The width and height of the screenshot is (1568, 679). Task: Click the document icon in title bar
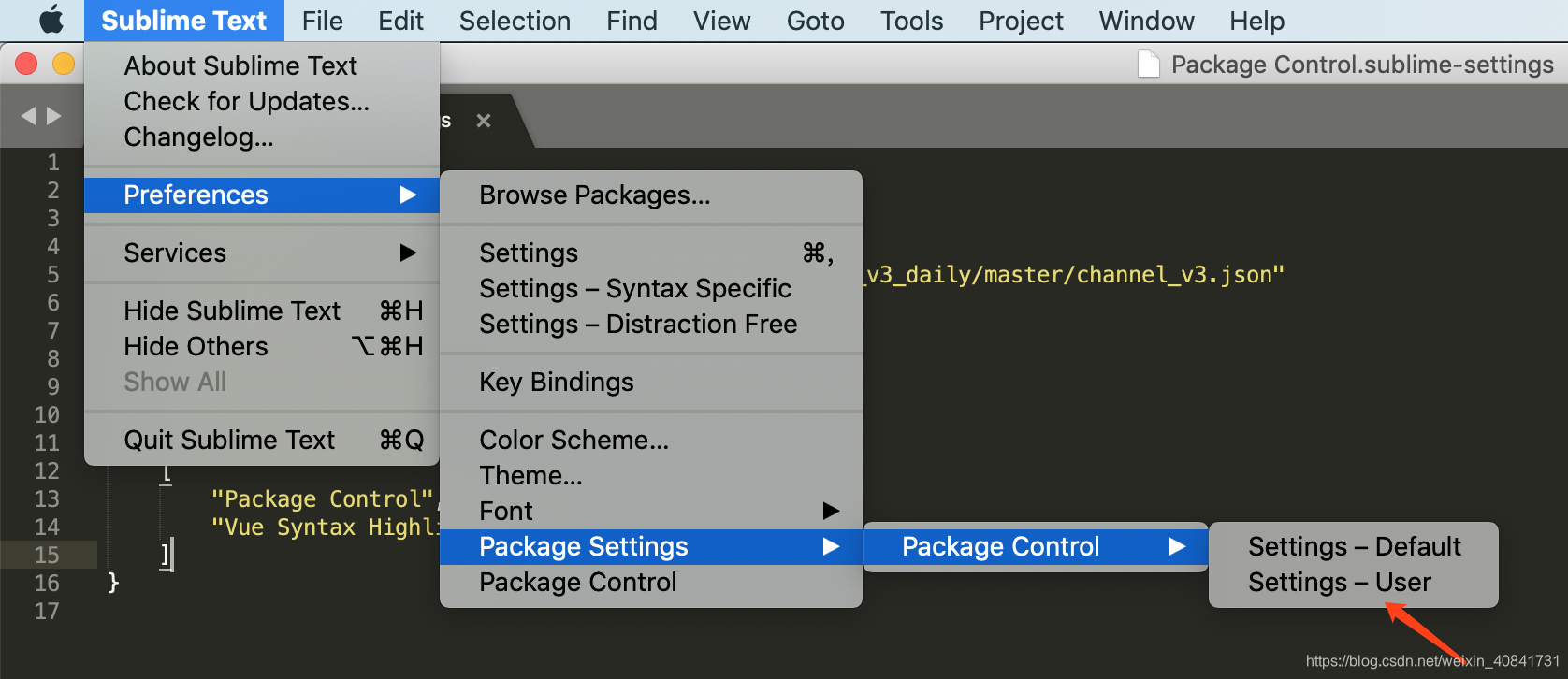point(1148,64)
